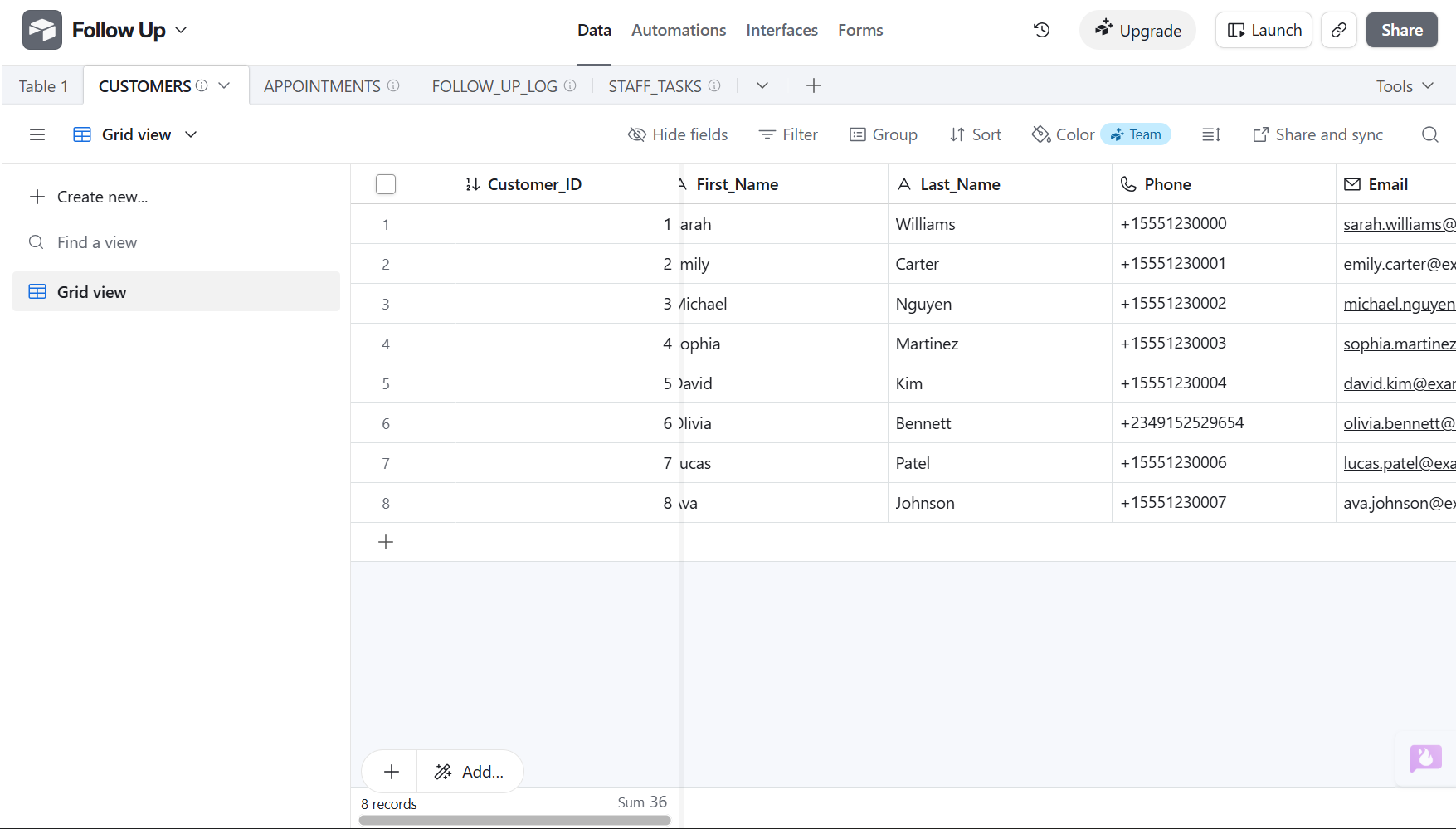
Task: Click the Launch button
Action: (x=1264, y=30)
